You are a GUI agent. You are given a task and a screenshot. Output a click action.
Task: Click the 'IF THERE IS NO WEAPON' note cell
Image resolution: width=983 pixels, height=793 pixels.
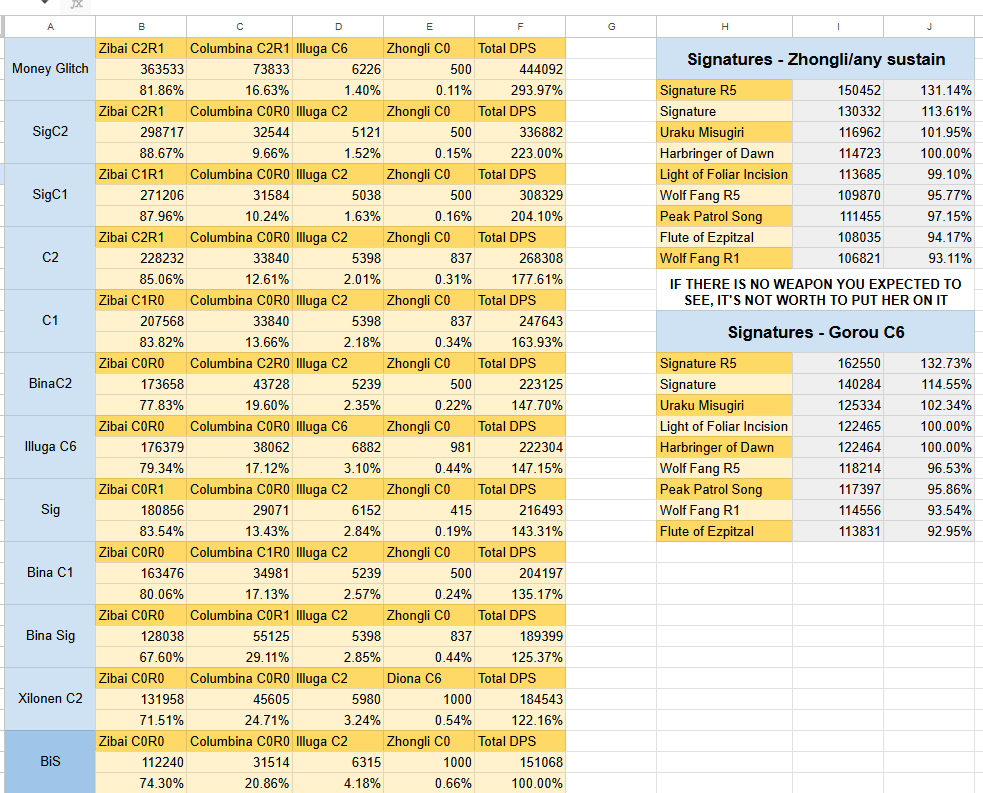point(816,292)
